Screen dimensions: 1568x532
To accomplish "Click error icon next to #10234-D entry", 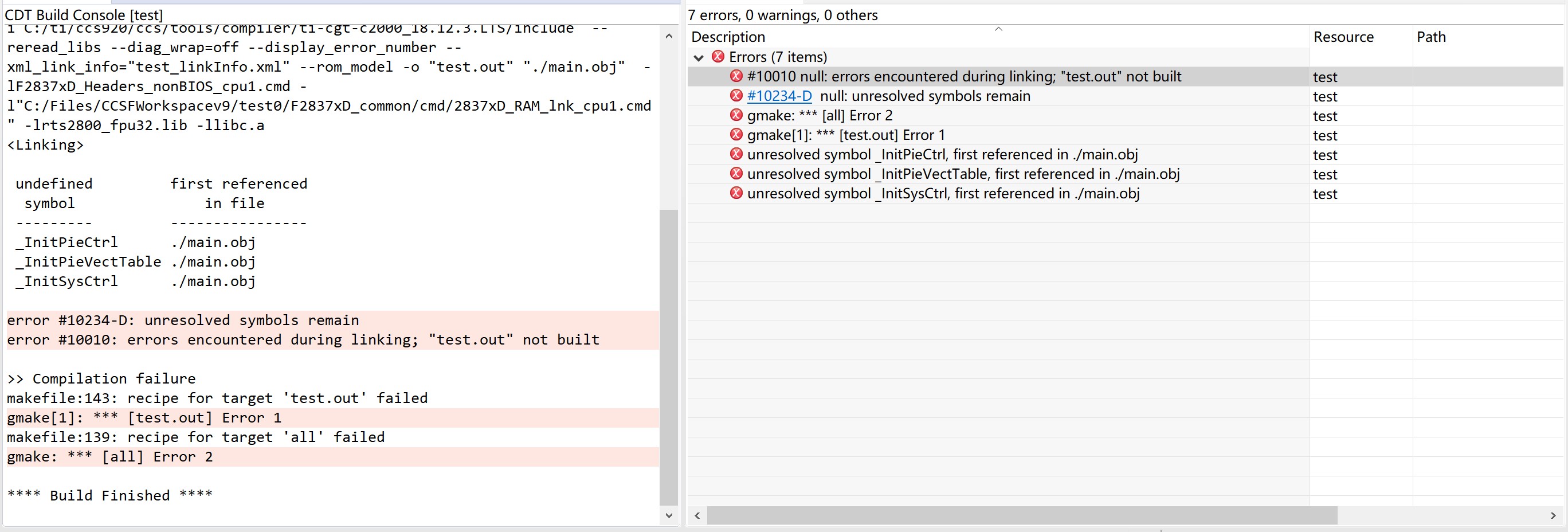I will click(x=736, y=96).
